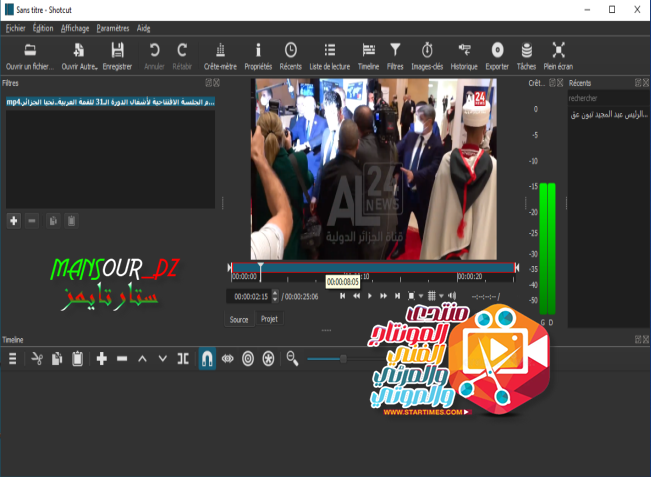Screen dimensions: 651x477
Task: Close the Filtres panel
Action: [217, 83]
